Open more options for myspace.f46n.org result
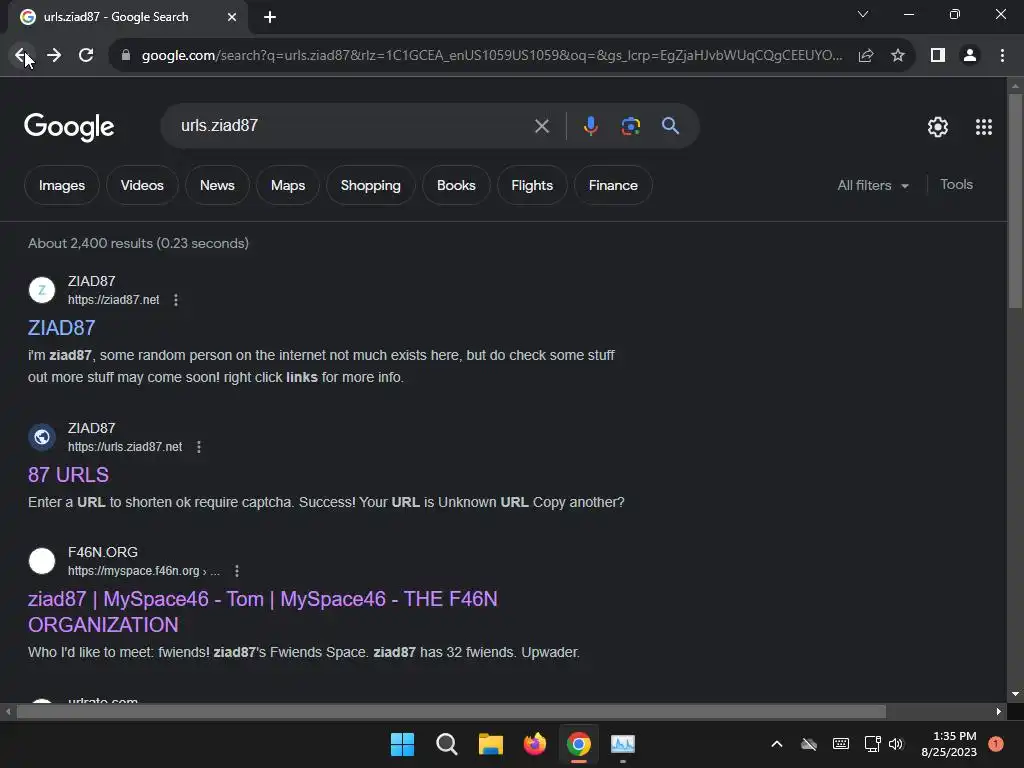The width and height of the screenshot is (1024, 768). coord(236,571)
